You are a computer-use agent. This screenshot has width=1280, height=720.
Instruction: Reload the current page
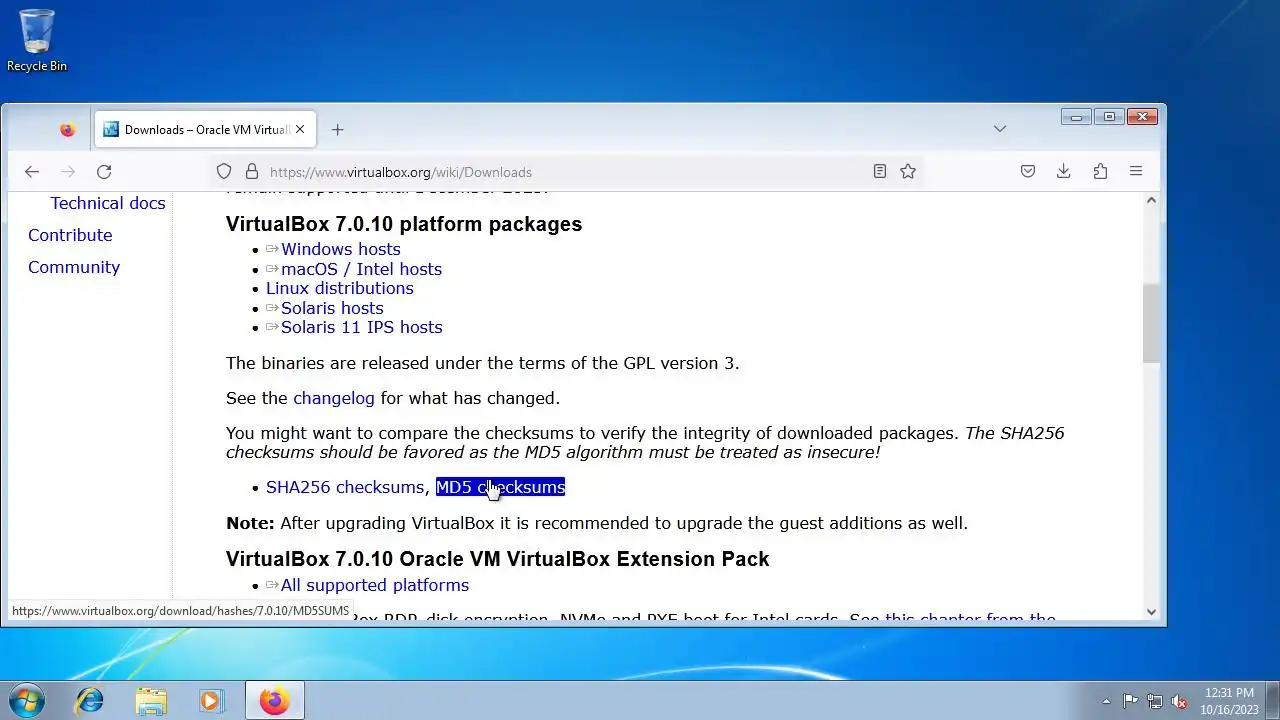pyautogui.click(x=104, y=171)
